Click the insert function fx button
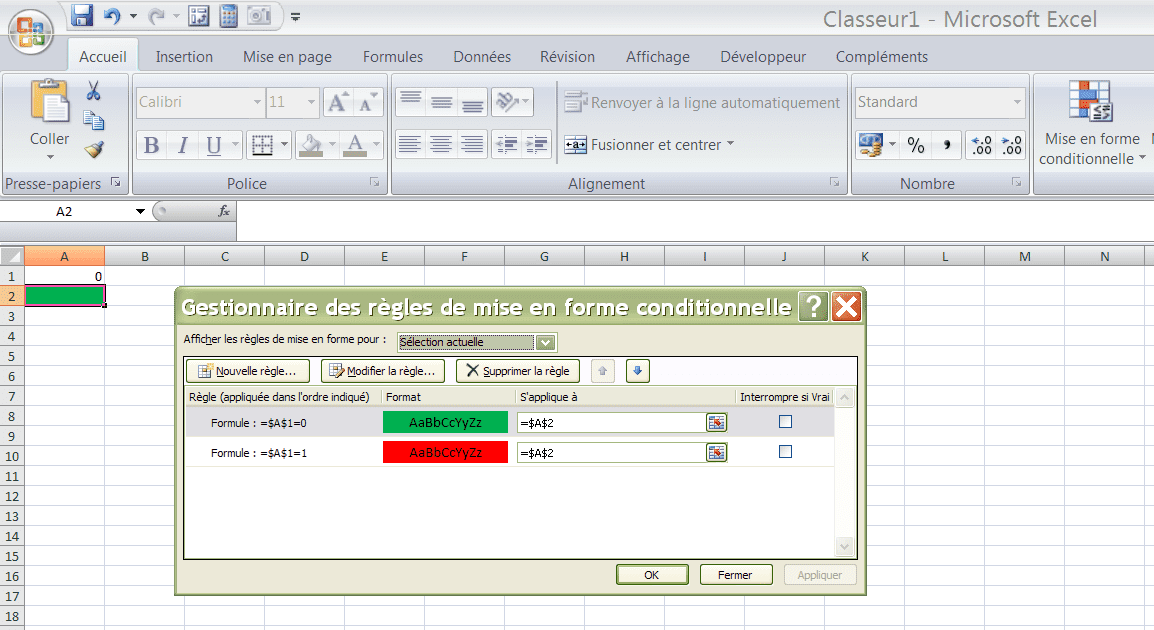 coord(224,211)
